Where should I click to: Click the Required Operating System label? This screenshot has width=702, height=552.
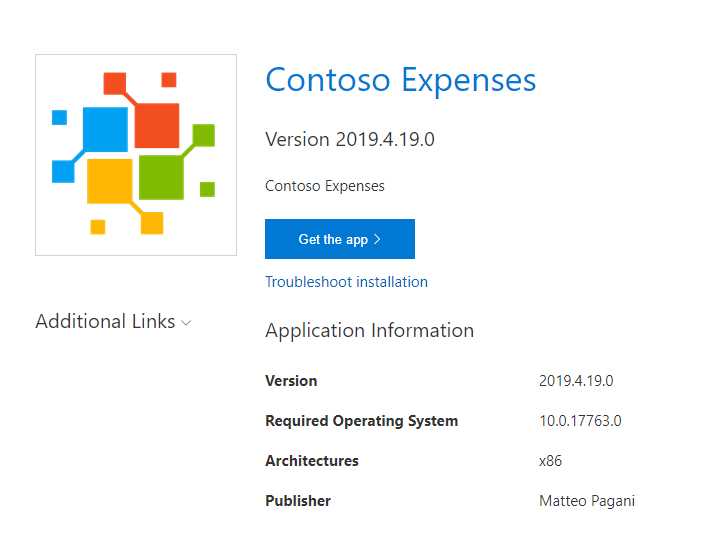click(362, 421)
